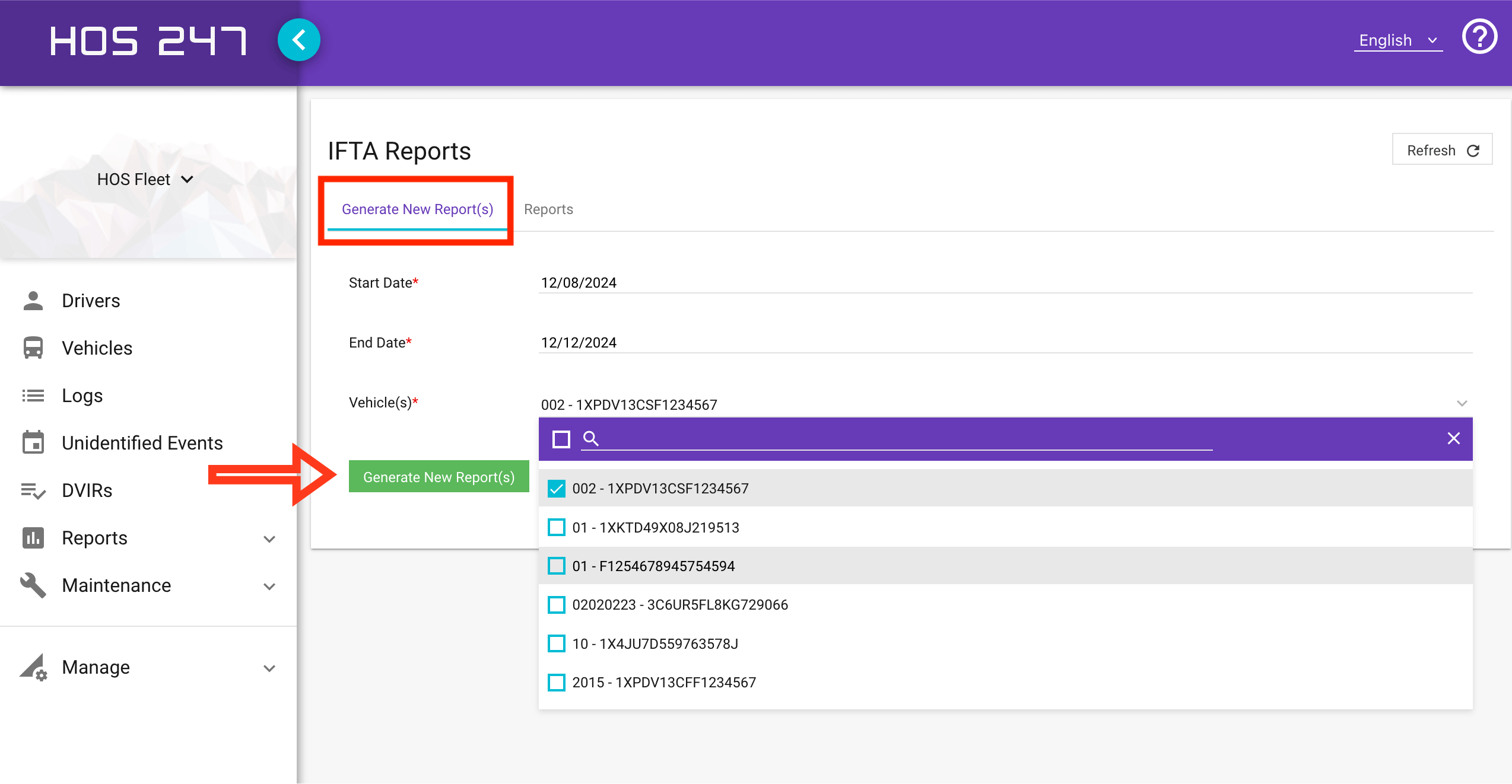Click the Vehicles bus icon
Image resolution: width=1512 pixels, height=784 pixels.
33,348
